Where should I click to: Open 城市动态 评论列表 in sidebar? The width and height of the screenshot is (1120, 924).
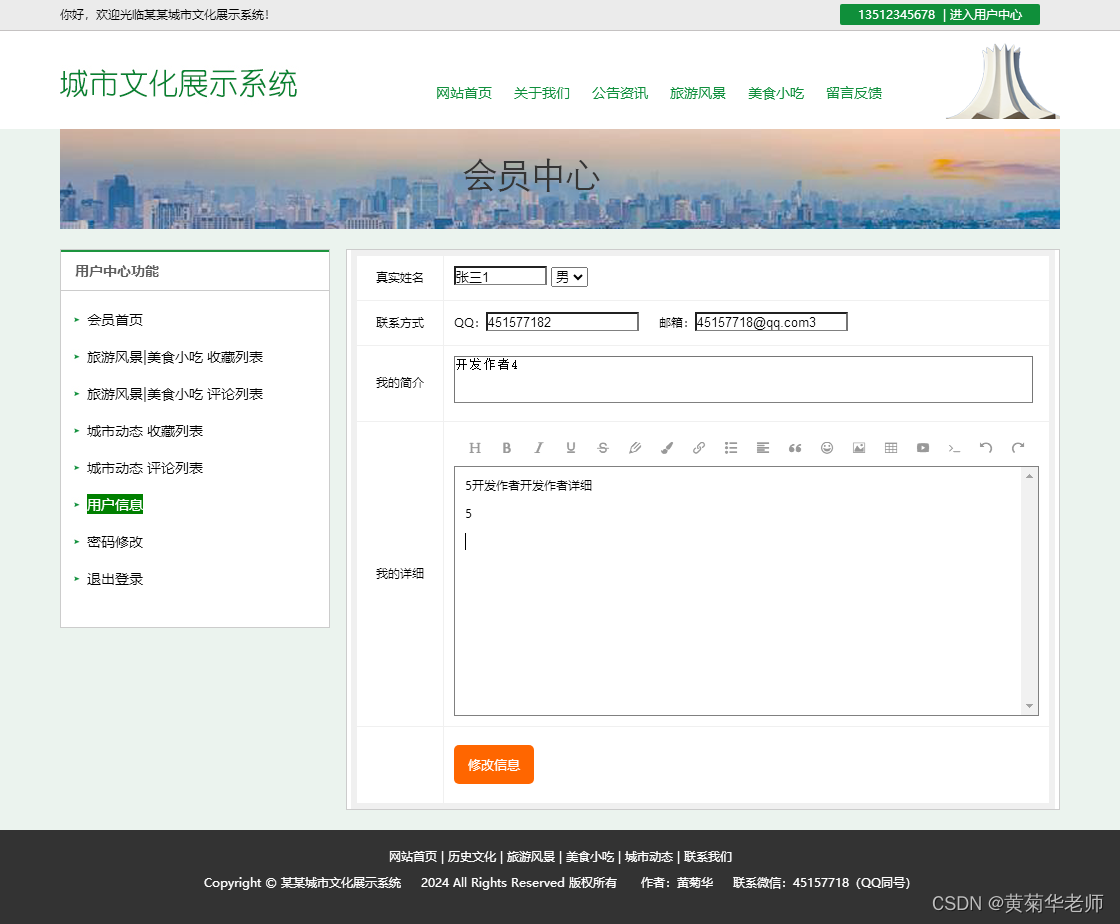[145, 468]
